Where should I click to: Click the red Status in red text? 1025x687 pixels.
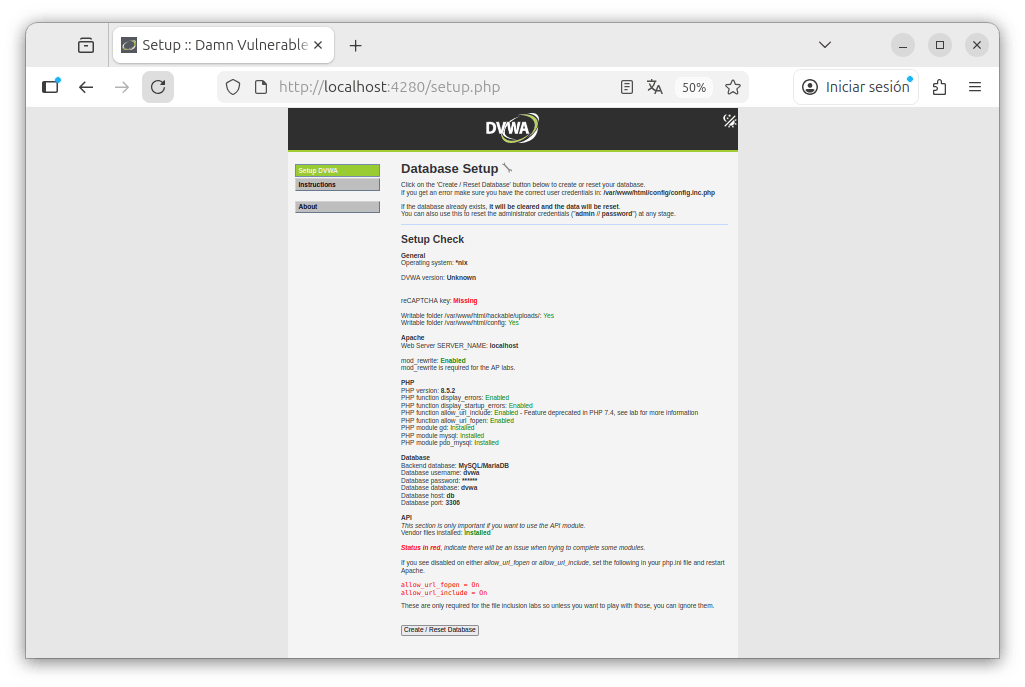tap(420, 548)
